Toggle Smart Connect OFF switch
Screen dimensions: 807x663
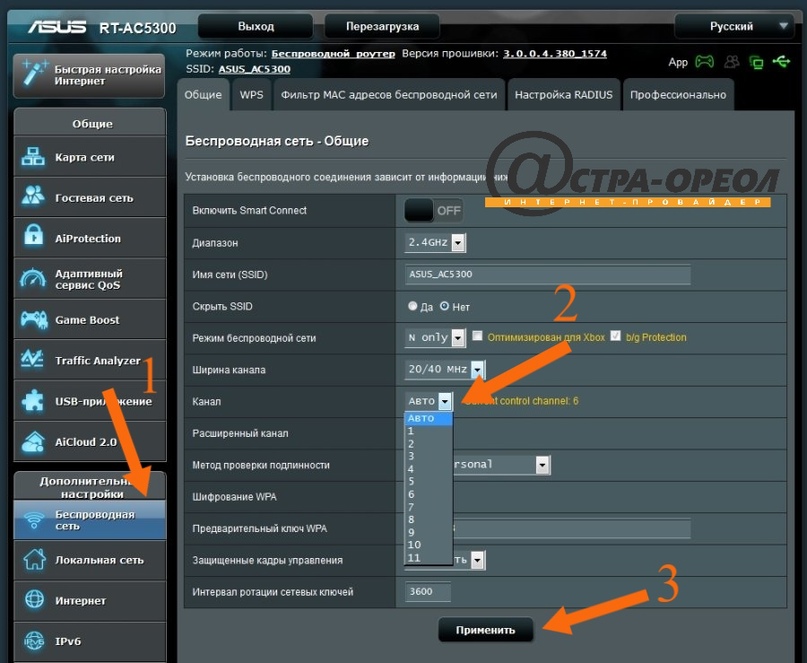pos(433,211)
